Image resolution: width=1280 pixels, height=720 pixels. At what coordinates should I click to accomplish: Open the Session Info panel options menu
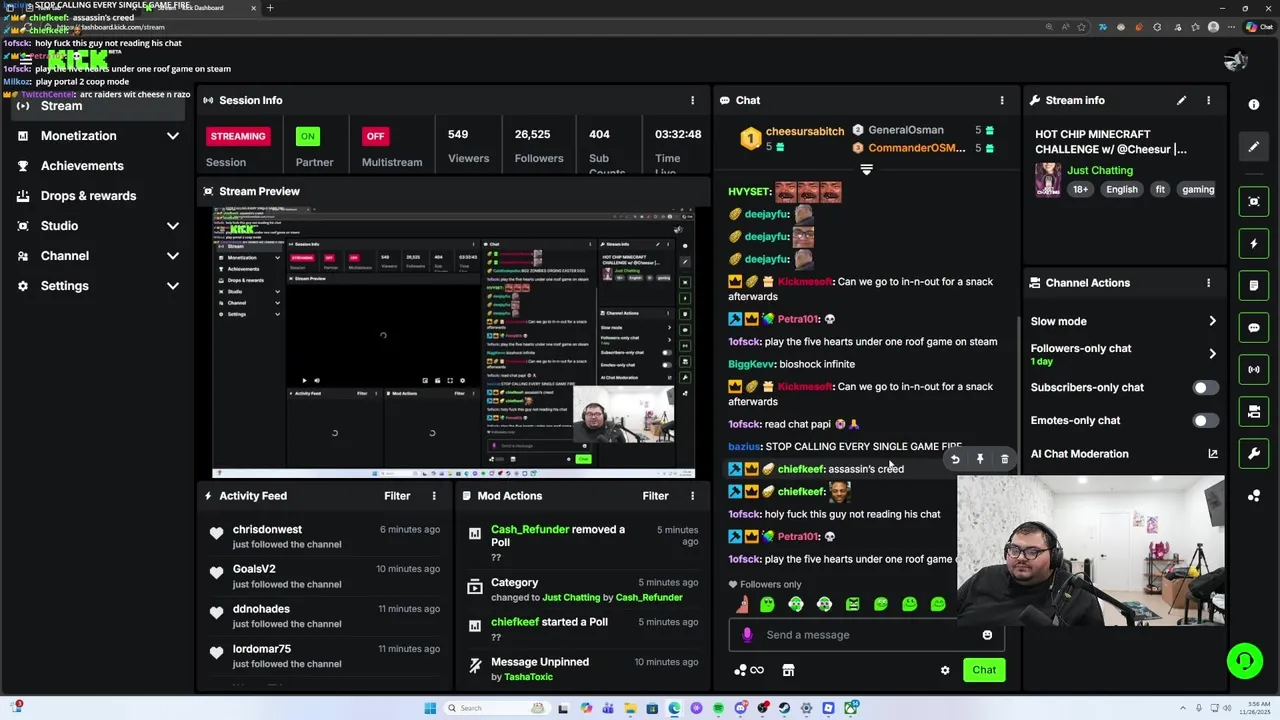(x=692, y=100)
